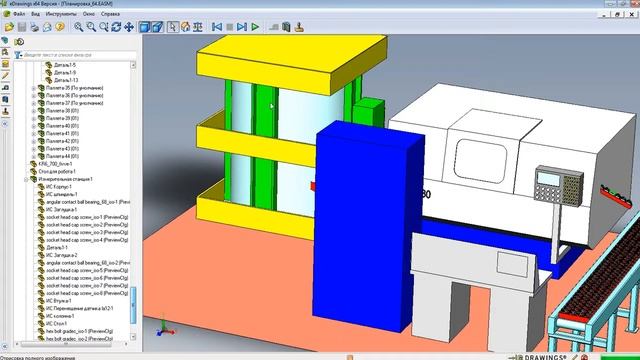640x360 pixels.
Task: Click the toolbar book-pages icon
Action: click(x=287, y=27)
